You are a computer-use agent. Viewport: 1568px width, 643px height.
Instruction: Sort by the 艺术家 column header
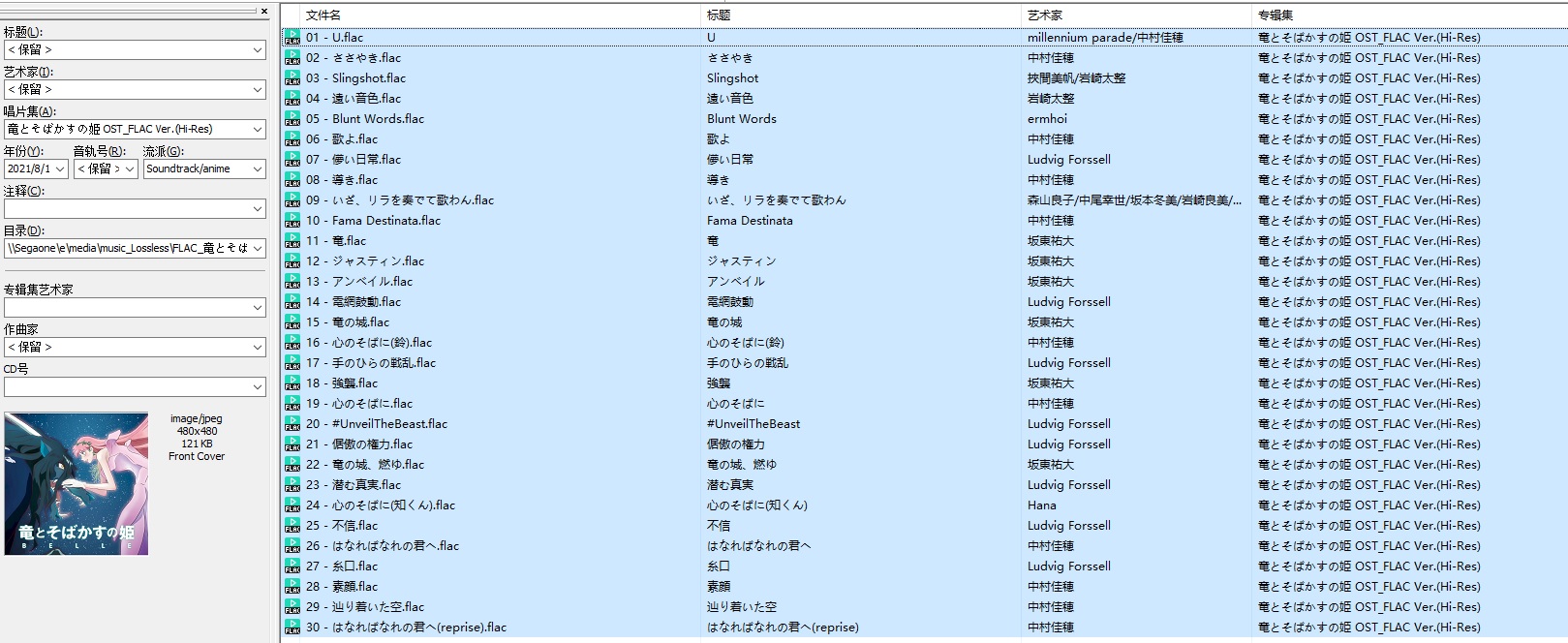coord(1136,15)
